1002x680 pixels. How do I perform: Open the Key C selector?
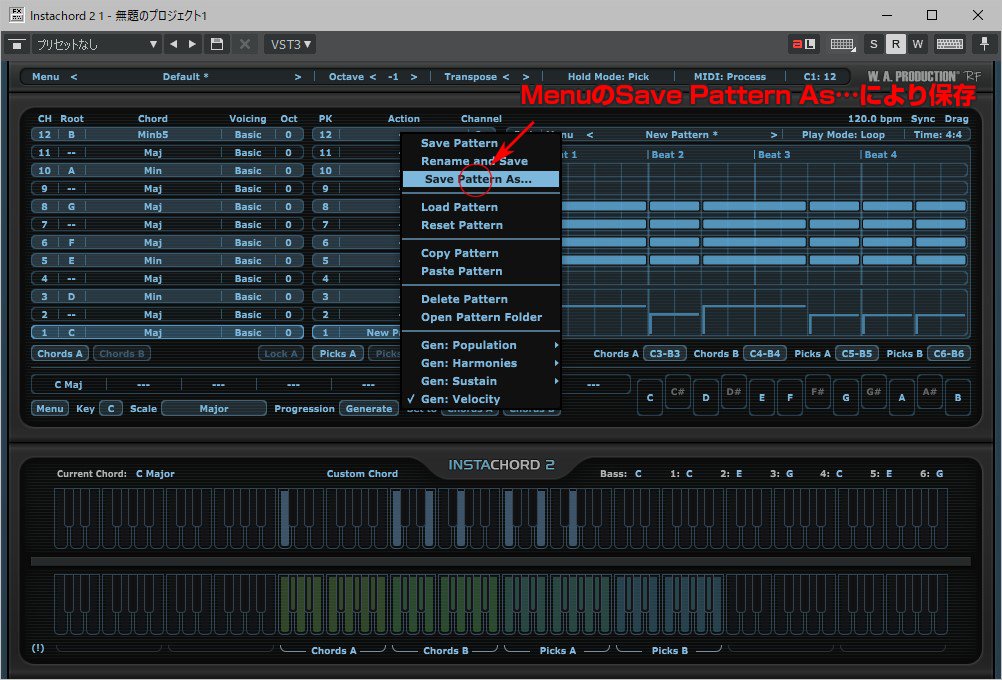coord(111,408)
